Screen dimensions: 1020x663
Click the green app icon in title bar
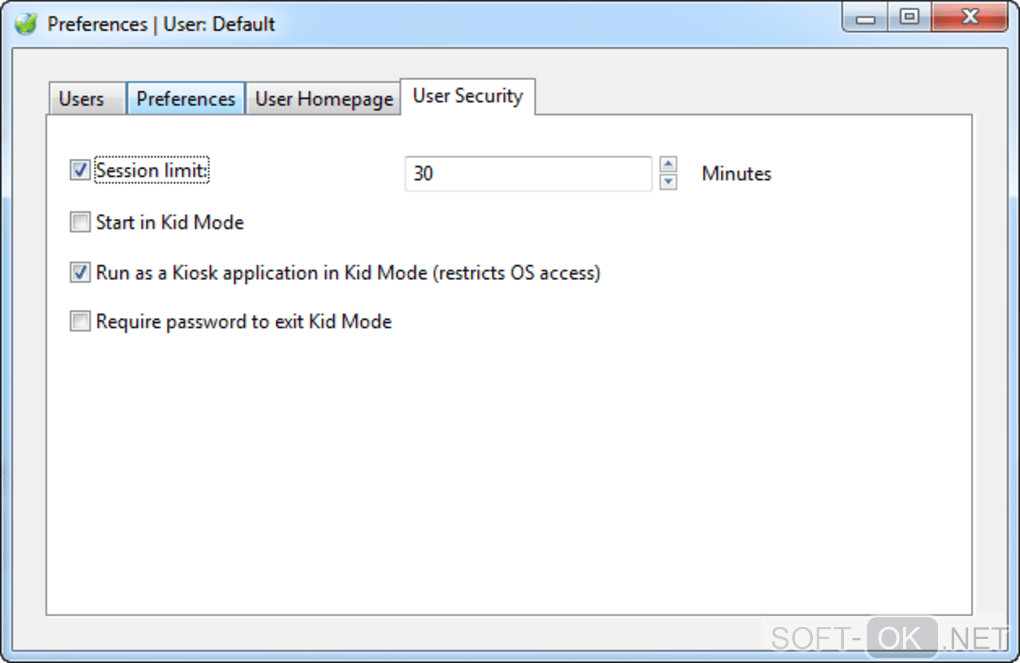tap(25, 23)
